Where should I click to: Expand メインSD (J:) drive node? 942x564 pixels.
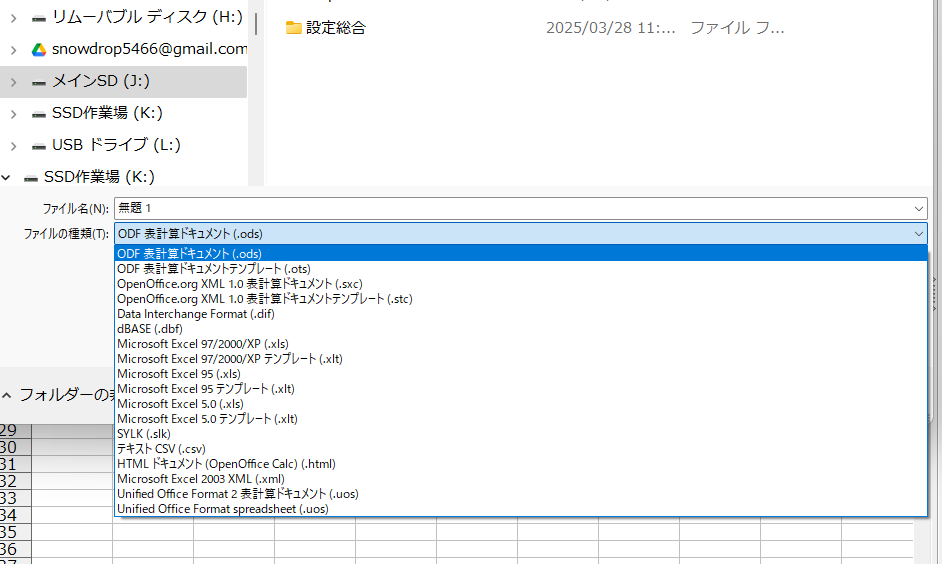click(x=13, y=82)
